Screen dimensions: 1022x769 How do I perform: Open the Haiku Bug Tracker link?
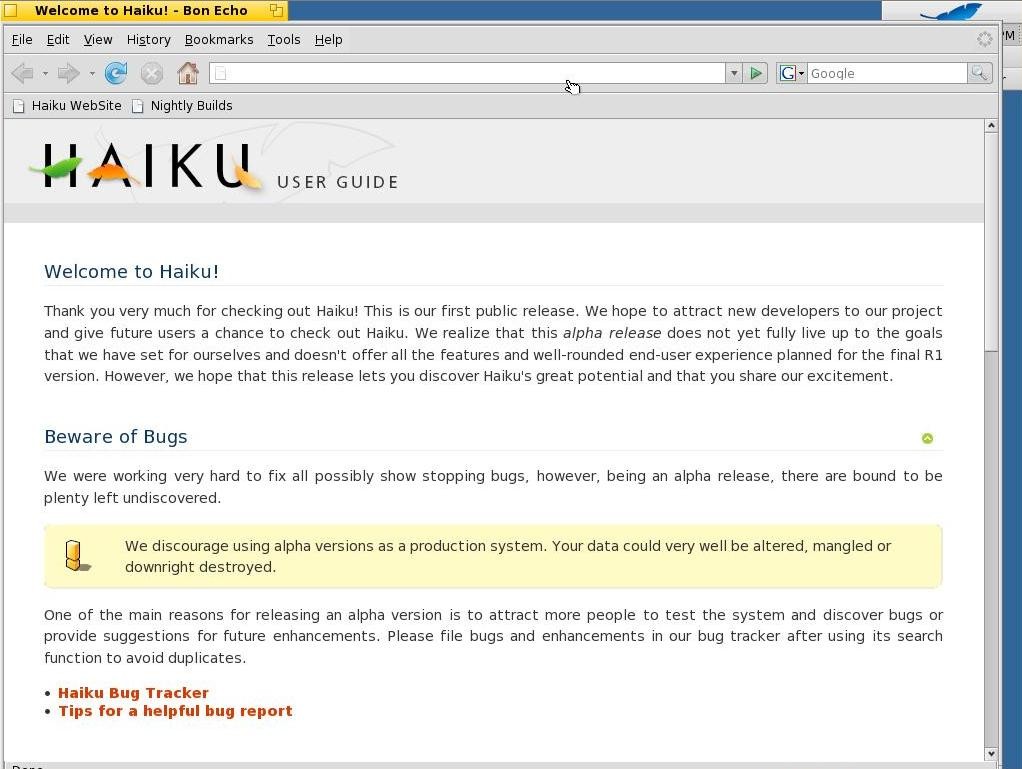tap(133, 693)
